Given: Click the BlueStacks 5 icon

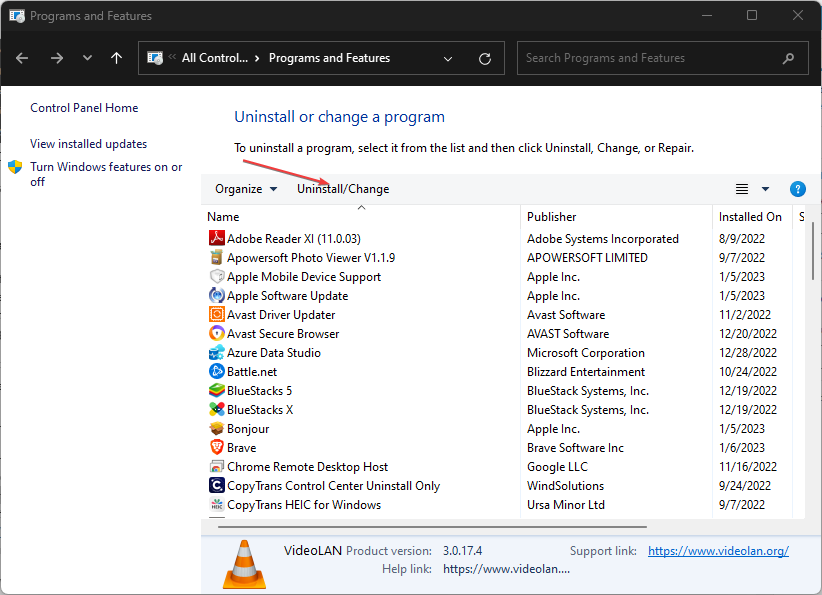Looking at the screenshot, I should (x=217, y=391).
